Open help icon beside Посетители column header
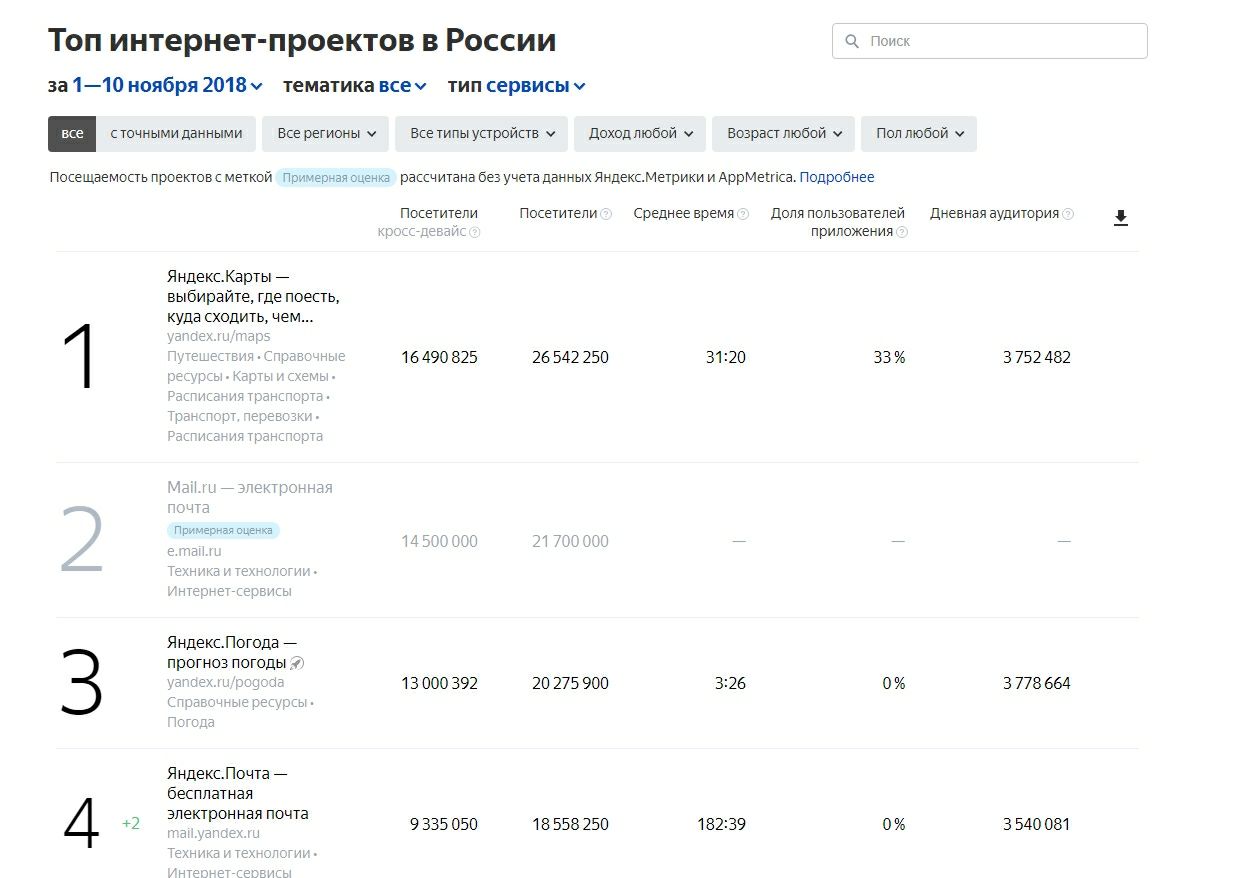 point(606,214)
